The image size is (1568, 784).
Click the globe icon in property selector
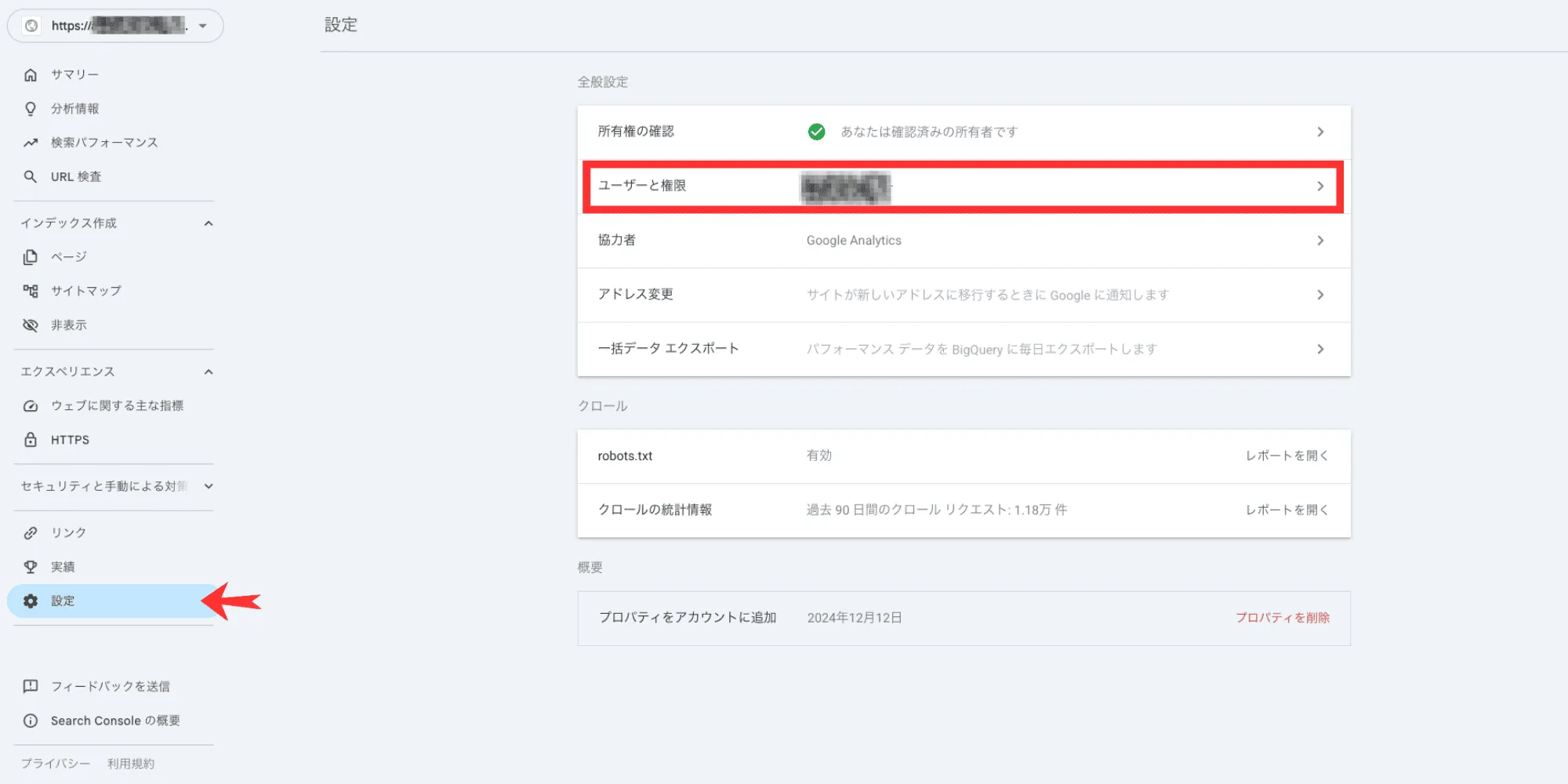[31, 26]
